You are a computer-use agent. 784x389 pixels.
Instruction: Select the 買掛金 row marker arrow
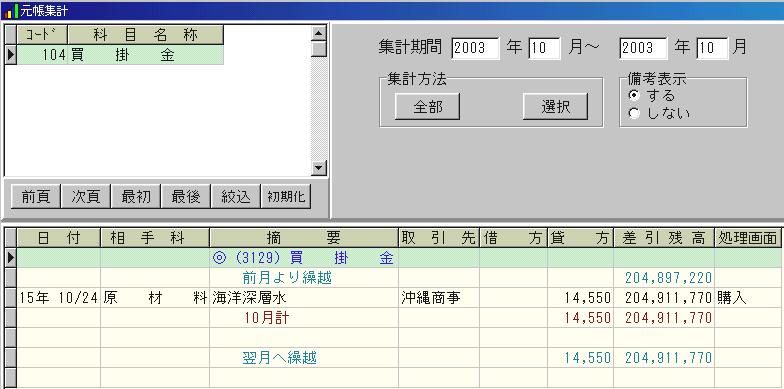click(x=10, y=55)
